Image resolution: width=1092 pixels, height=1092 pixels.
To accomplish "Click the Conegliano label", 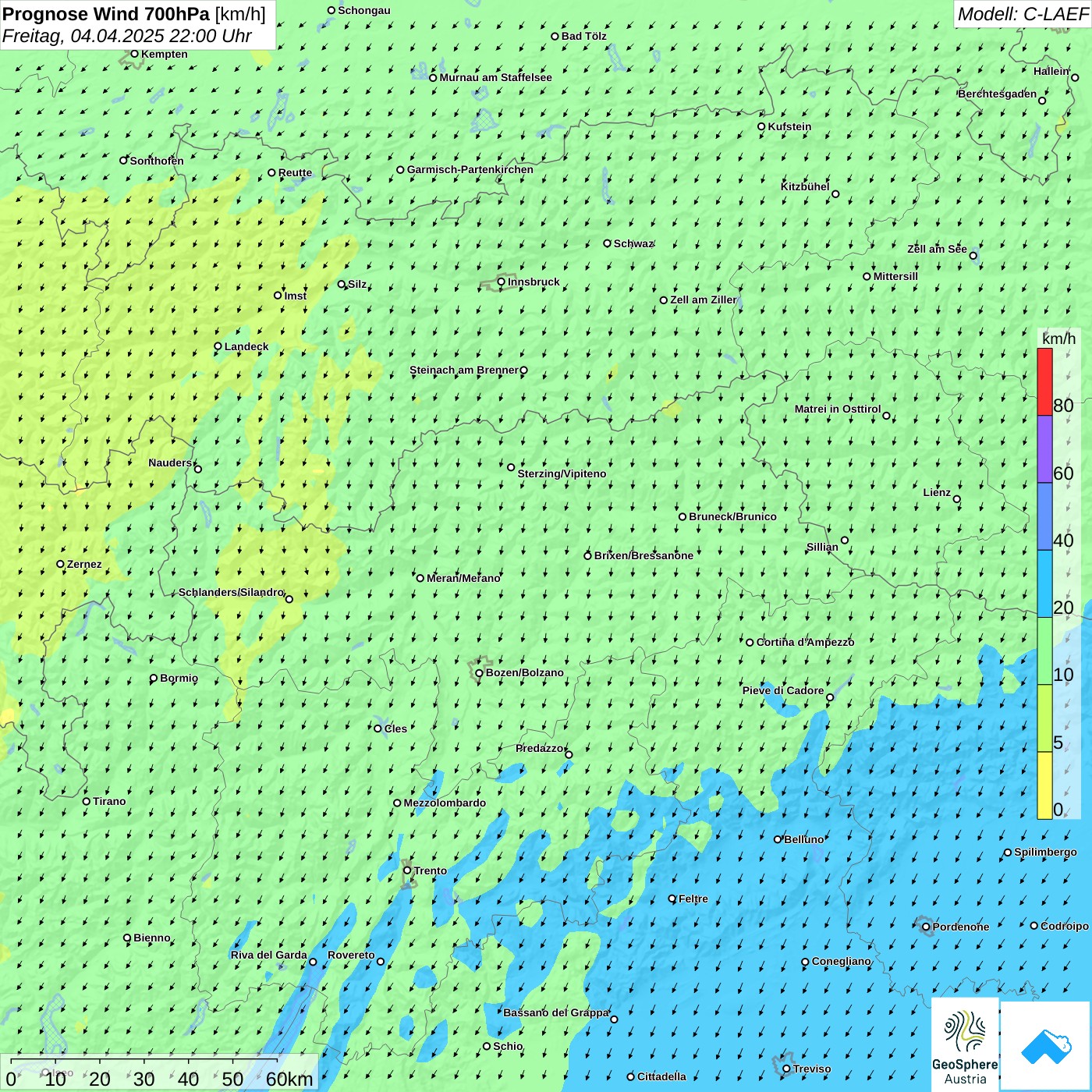I will [x=841, y=961].
